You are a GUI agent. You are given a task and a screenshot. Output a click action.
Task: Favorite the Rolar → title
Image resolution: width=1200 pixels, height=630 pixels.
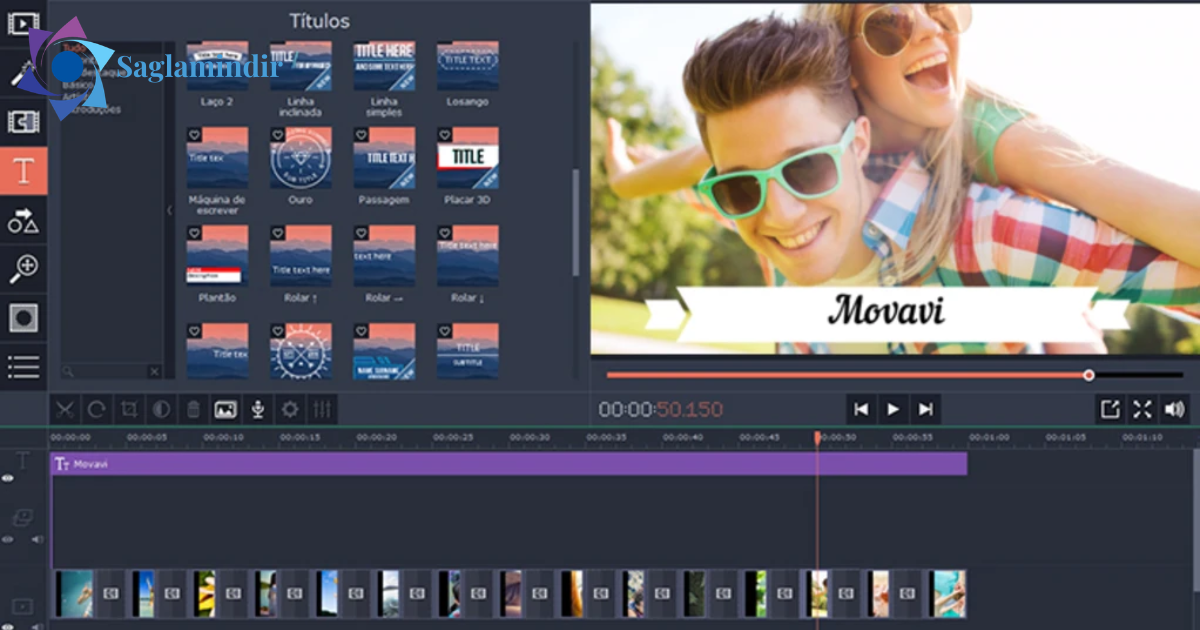361,232
